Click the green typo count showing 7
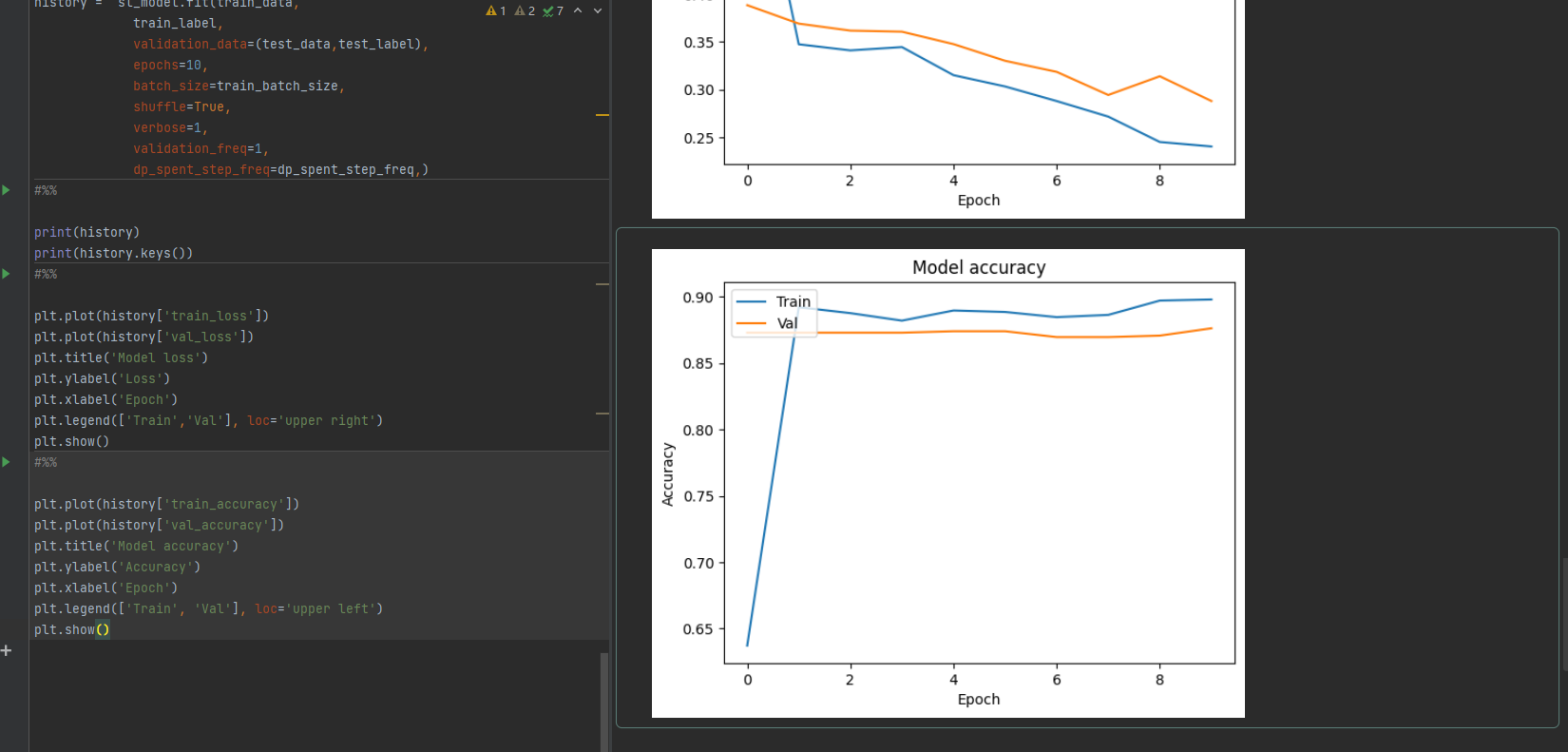This screenshot has height=752, width=1568. [x=553, y=11]
